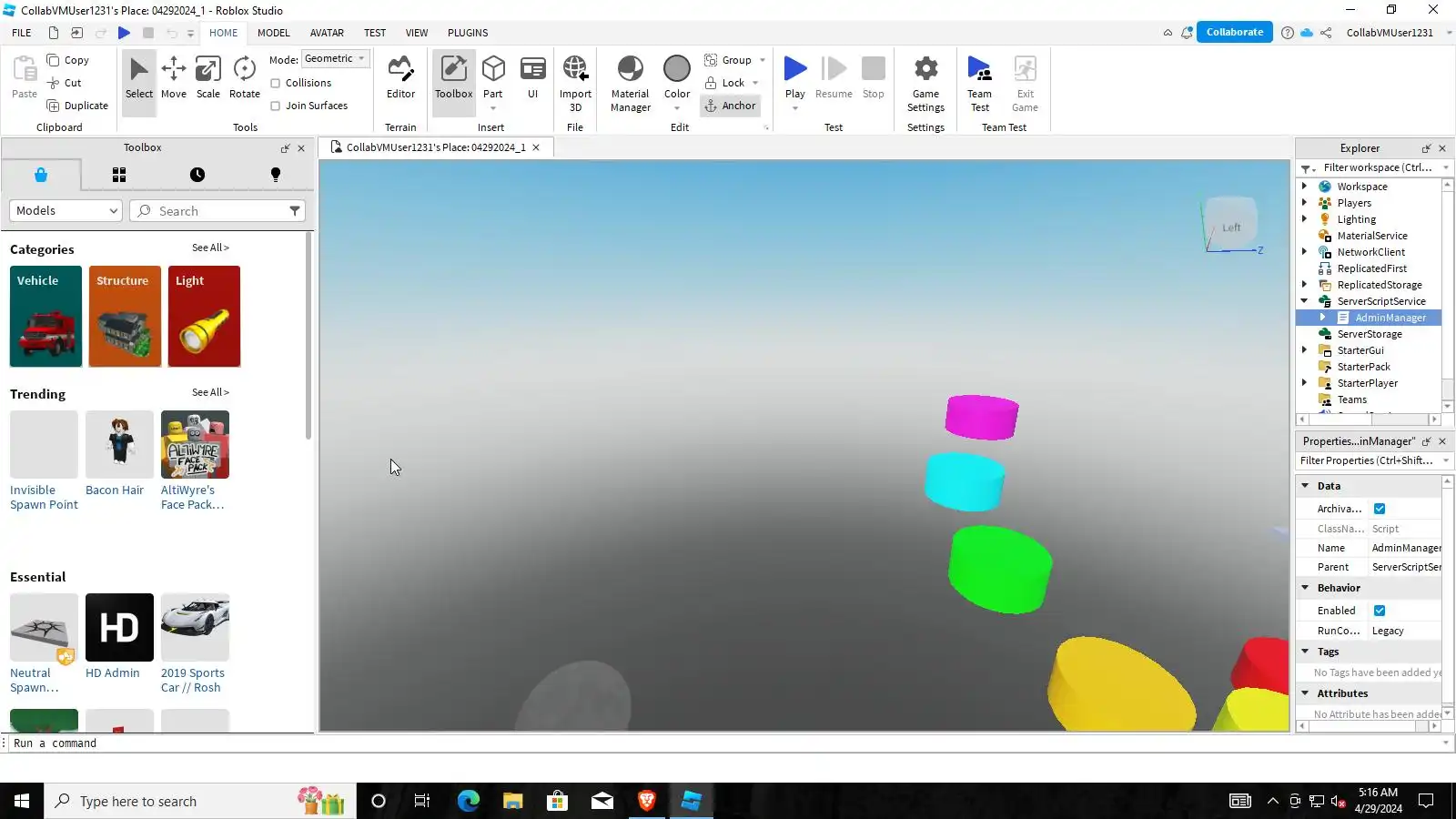Switch to the PLUGINS ribbon tab

tap(468, 33)
